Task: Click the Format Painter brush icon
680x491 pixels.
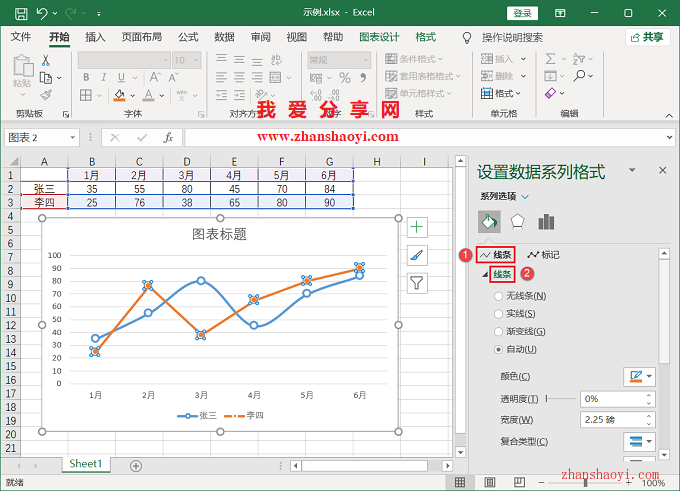Action: [x=46, y=95]
